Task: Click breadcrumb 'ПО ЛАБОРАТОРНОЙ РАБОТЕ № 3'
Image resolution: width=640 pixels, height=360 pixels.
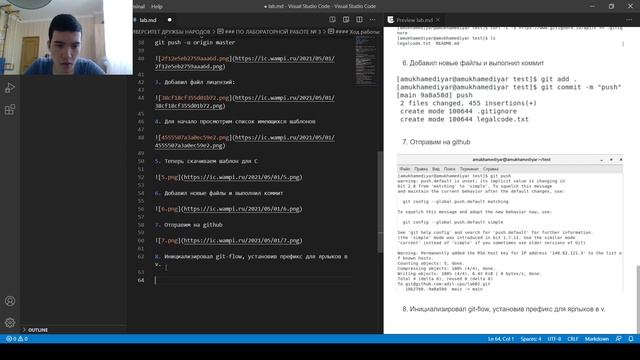Action: tap(269, 31)
